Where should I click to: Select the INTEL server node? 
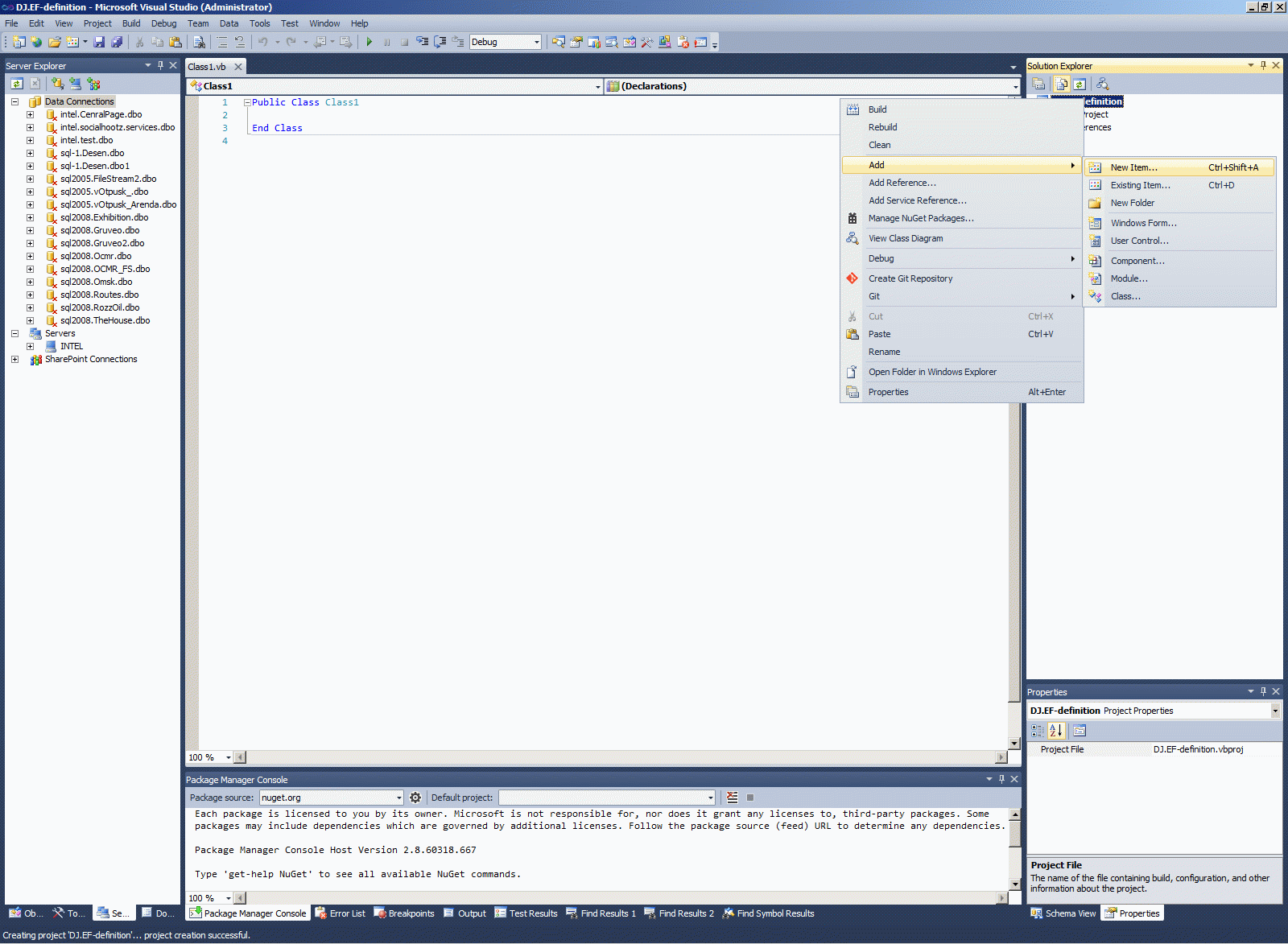72,346
